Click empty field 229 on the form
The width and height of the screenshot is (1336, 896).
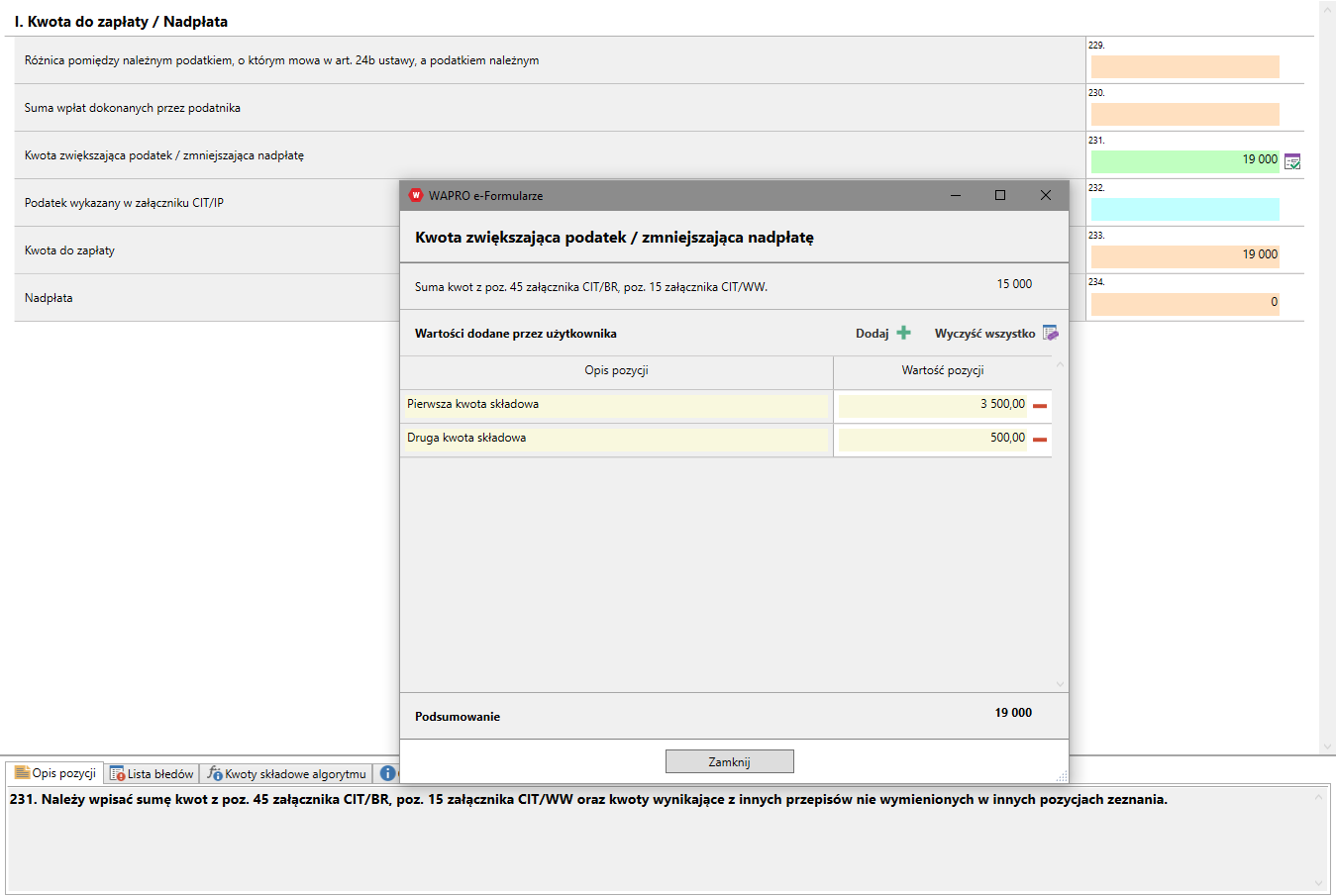tap(1184, 66)
